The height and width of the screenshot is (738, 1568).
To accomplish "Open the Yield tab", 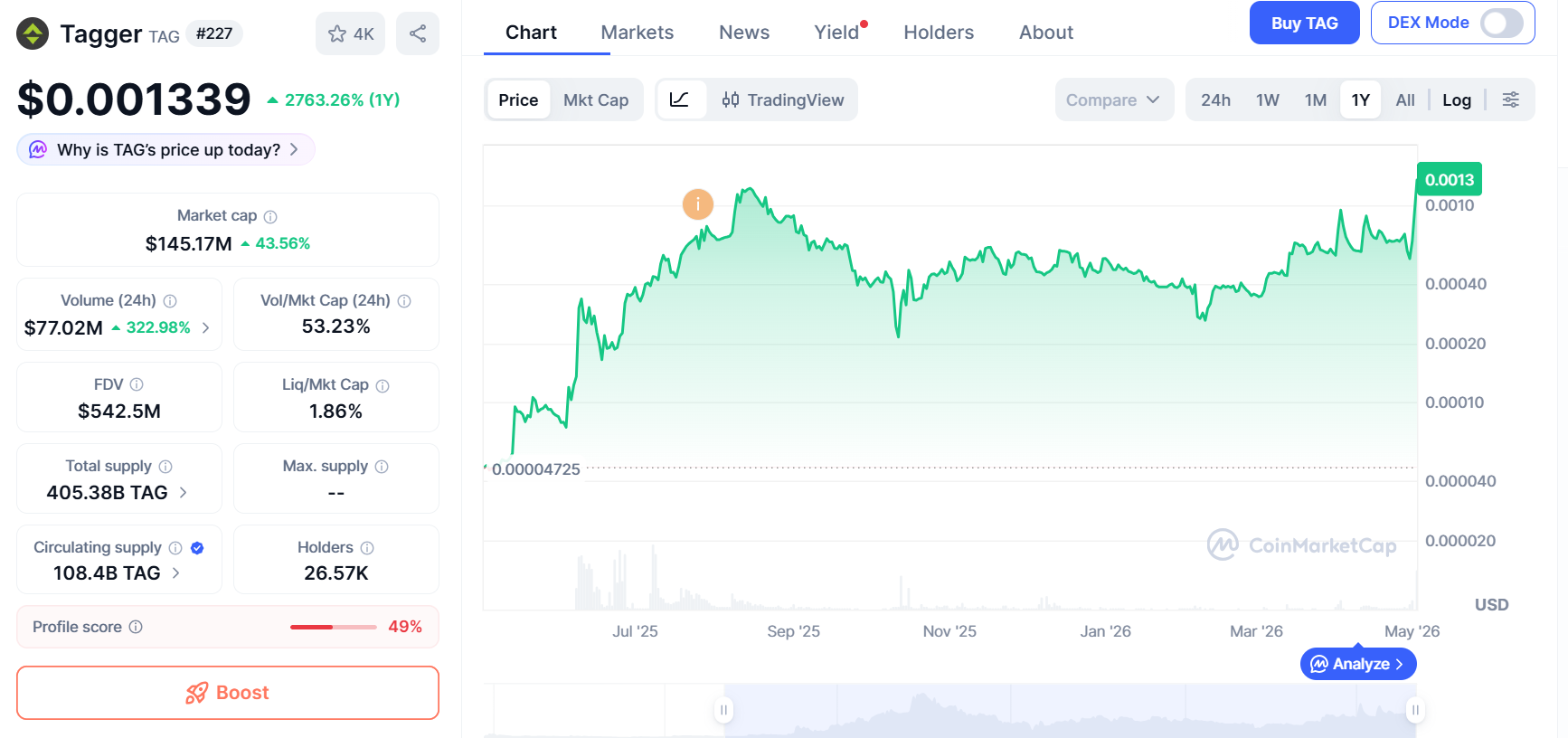I will pos(837,33).
